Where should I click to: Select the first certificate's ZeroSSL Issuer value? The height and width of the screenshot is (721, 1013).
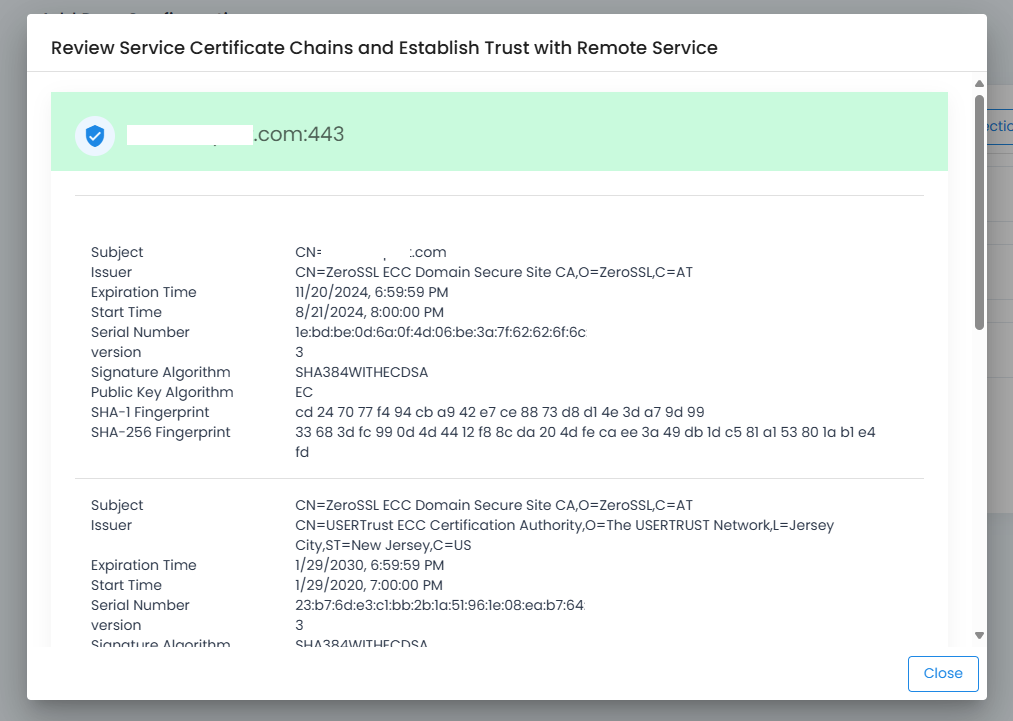[494, 272]
